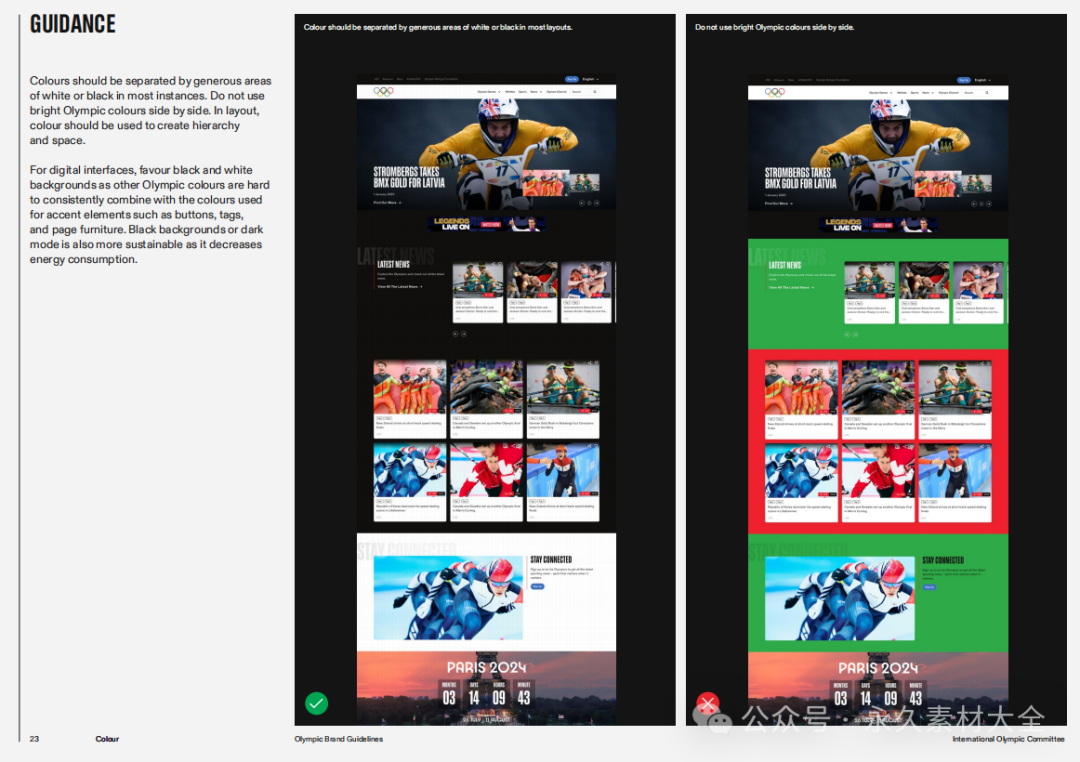Click International Olympic Committee footer text
The width and height of the screenshot is (1080, 762).
click(1008, 739)
